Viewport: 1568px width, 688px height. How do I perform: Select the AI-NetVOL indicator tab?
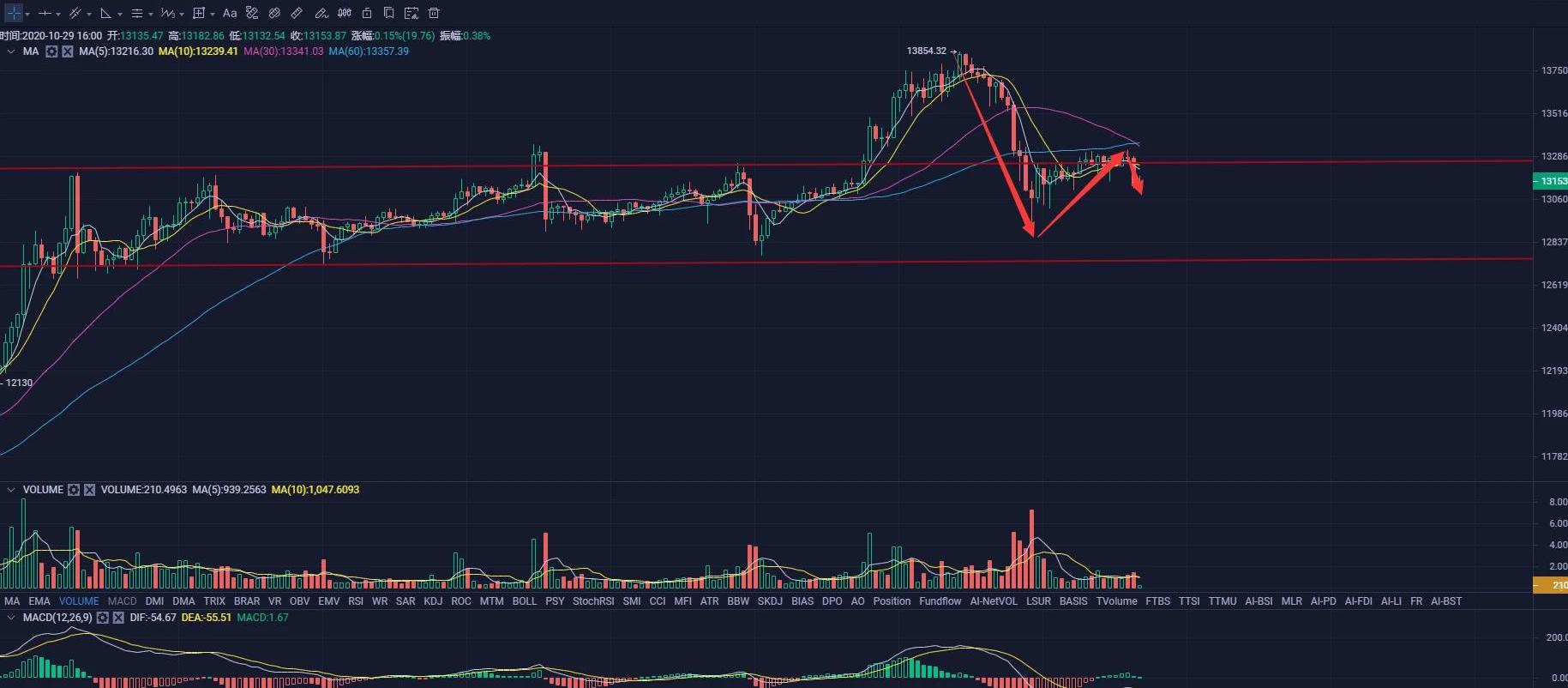994,601
